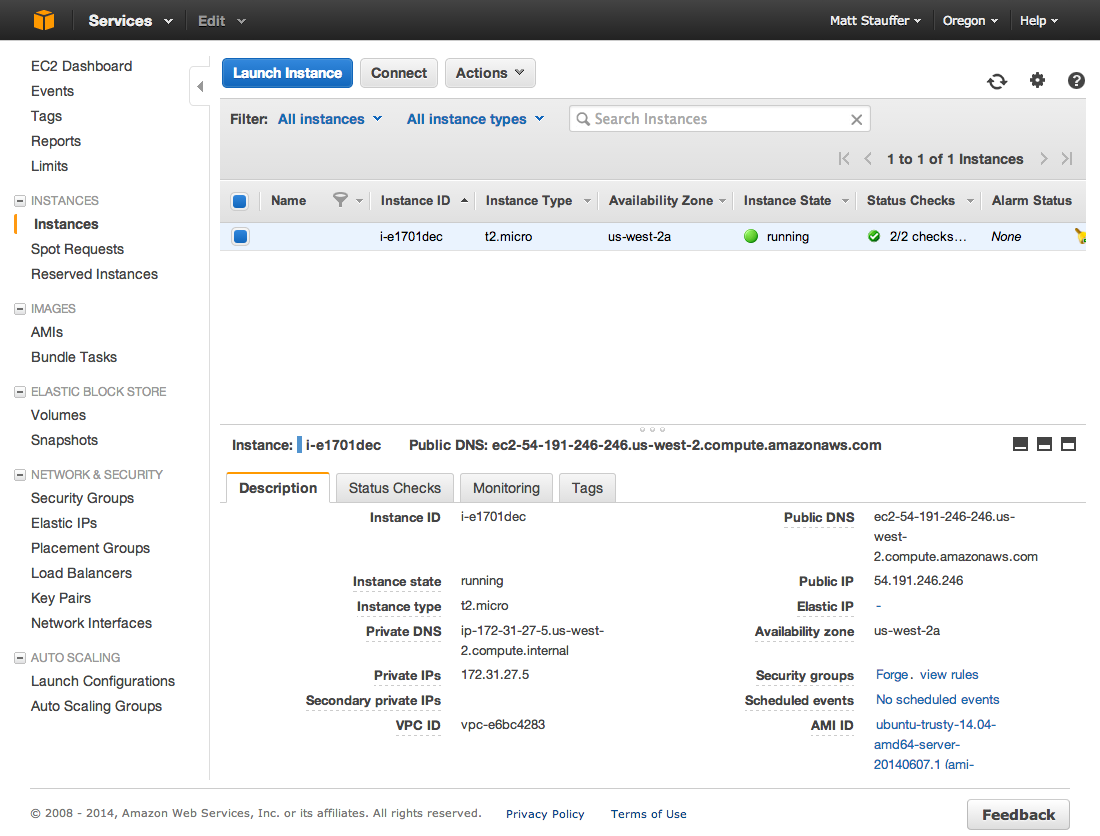Click the alarm bell icon in instance row
Image resolution: width=1100 pixels, height=836 pixels.
tap(1080, 236)
